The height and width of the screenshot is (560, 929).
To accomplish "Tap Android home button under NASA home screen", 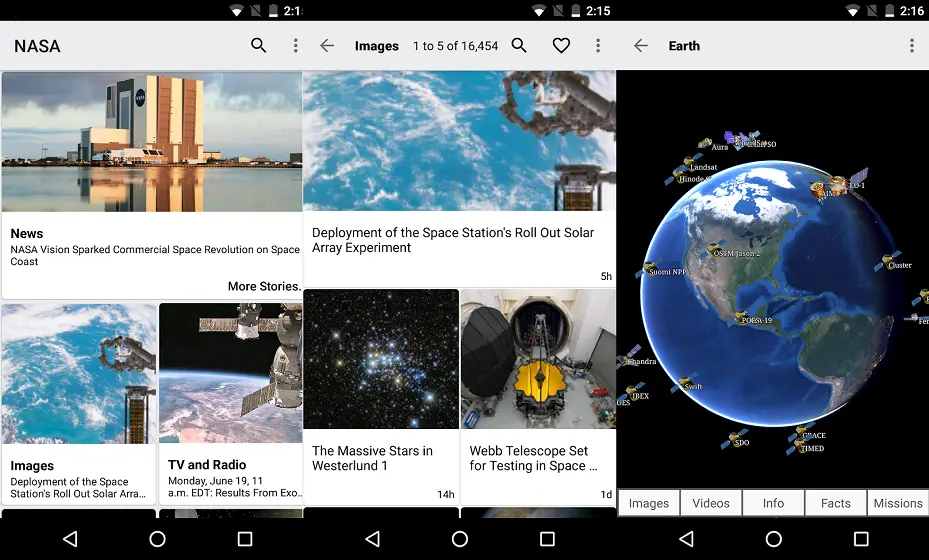I will coord(158,539).
